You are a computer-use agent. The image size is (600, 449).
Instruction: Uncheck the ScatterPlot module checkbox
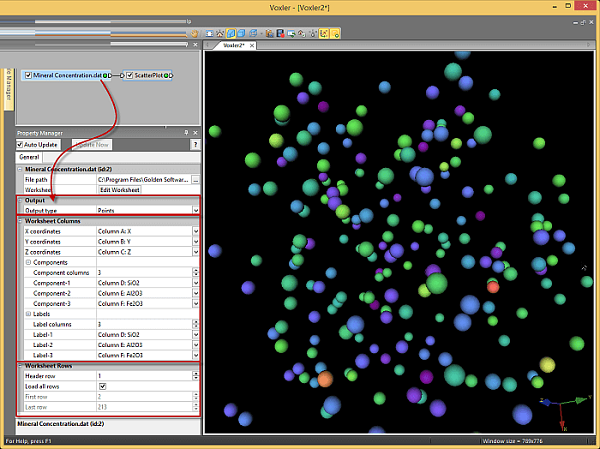[129, 75]
